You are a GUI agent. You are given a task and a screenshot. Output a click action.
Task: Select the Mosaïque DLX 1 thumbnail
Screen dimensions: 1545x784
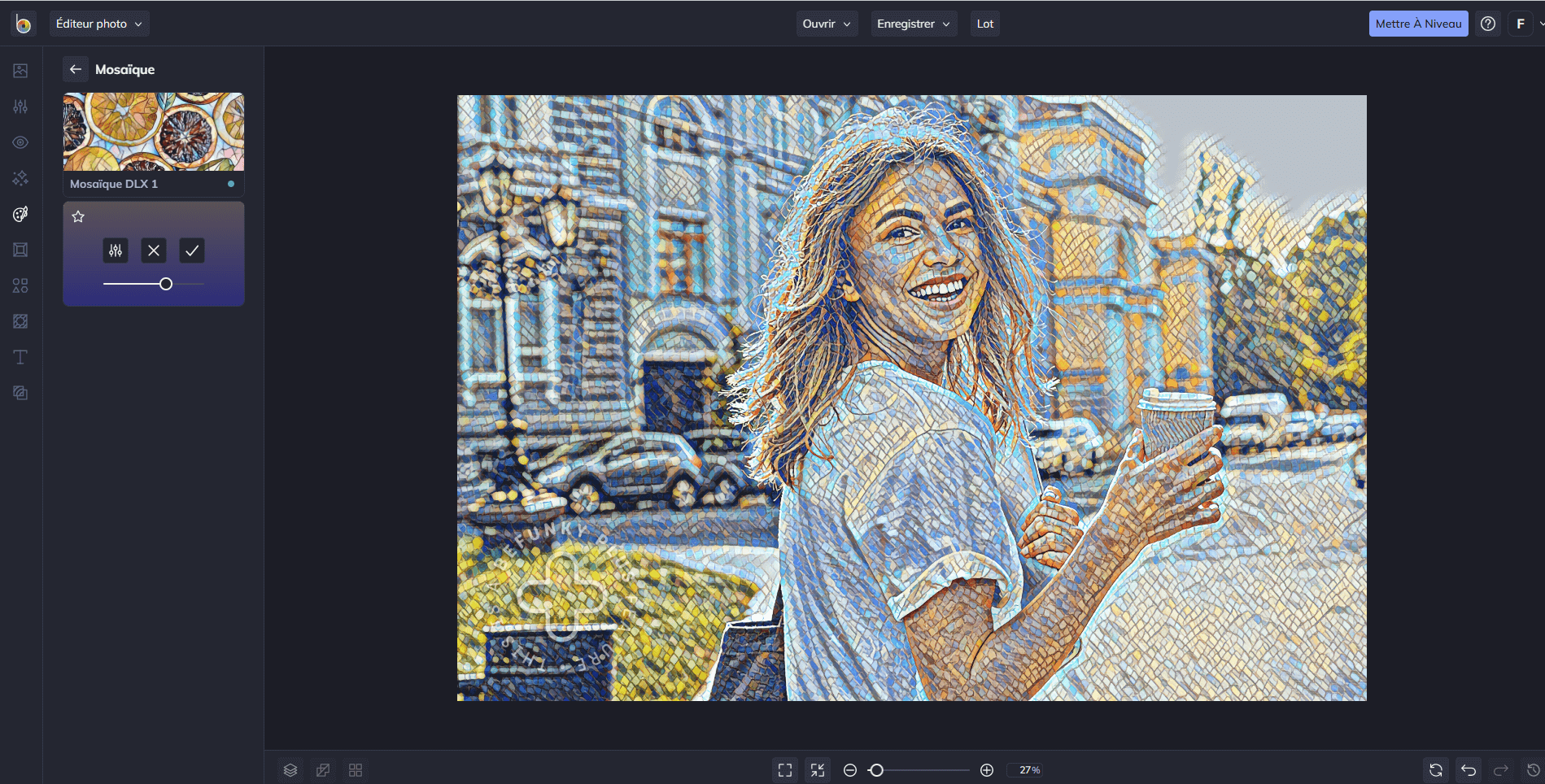pos(154,144)
